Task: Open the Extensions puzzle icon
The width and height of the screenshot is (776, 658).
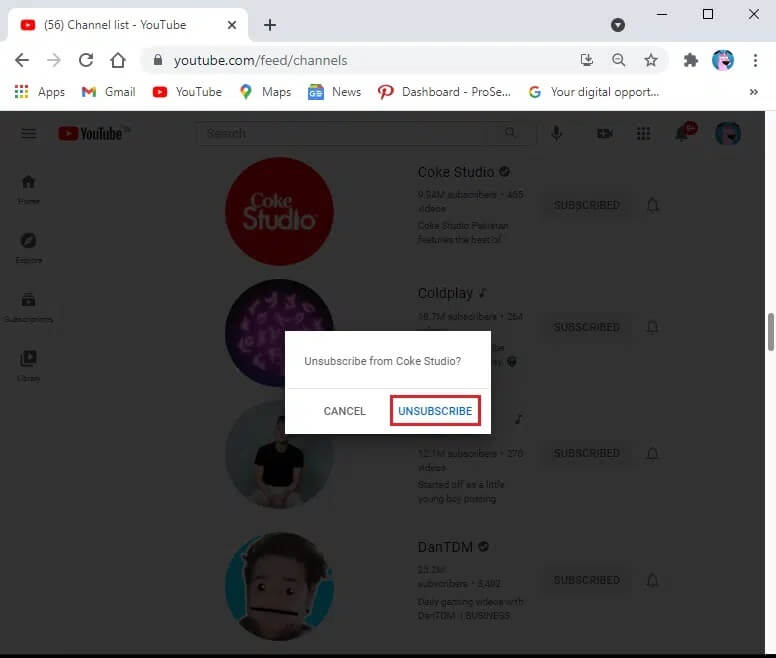Action: tap(690, 60)
